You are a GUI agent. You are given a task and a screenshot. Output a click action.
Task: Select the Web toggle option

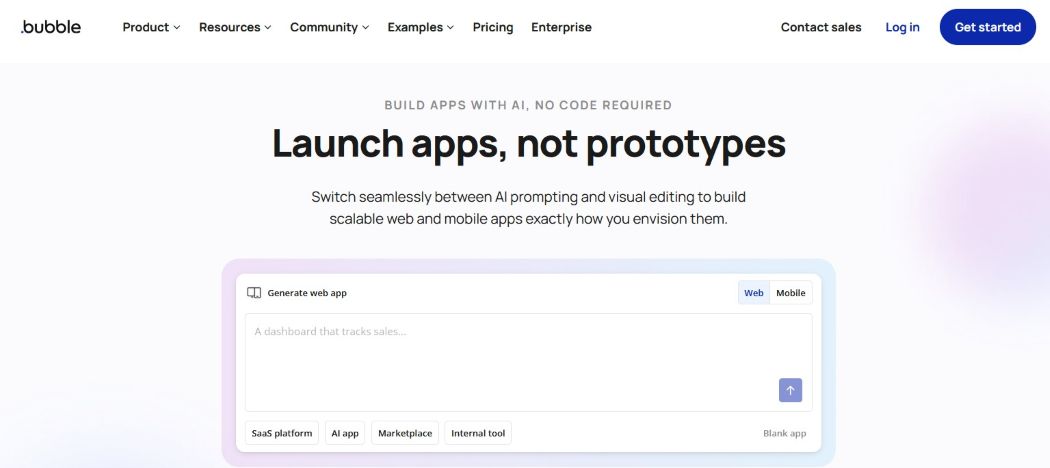click(754, 293)
